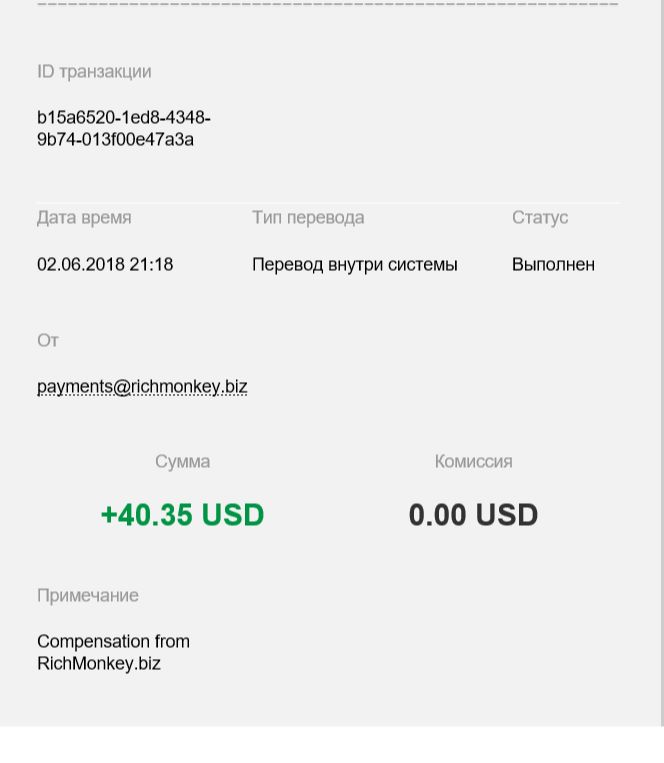Click the green +40.35 USD amount
The height and width of the screenshot is (763, 664).
pos(182,515)
